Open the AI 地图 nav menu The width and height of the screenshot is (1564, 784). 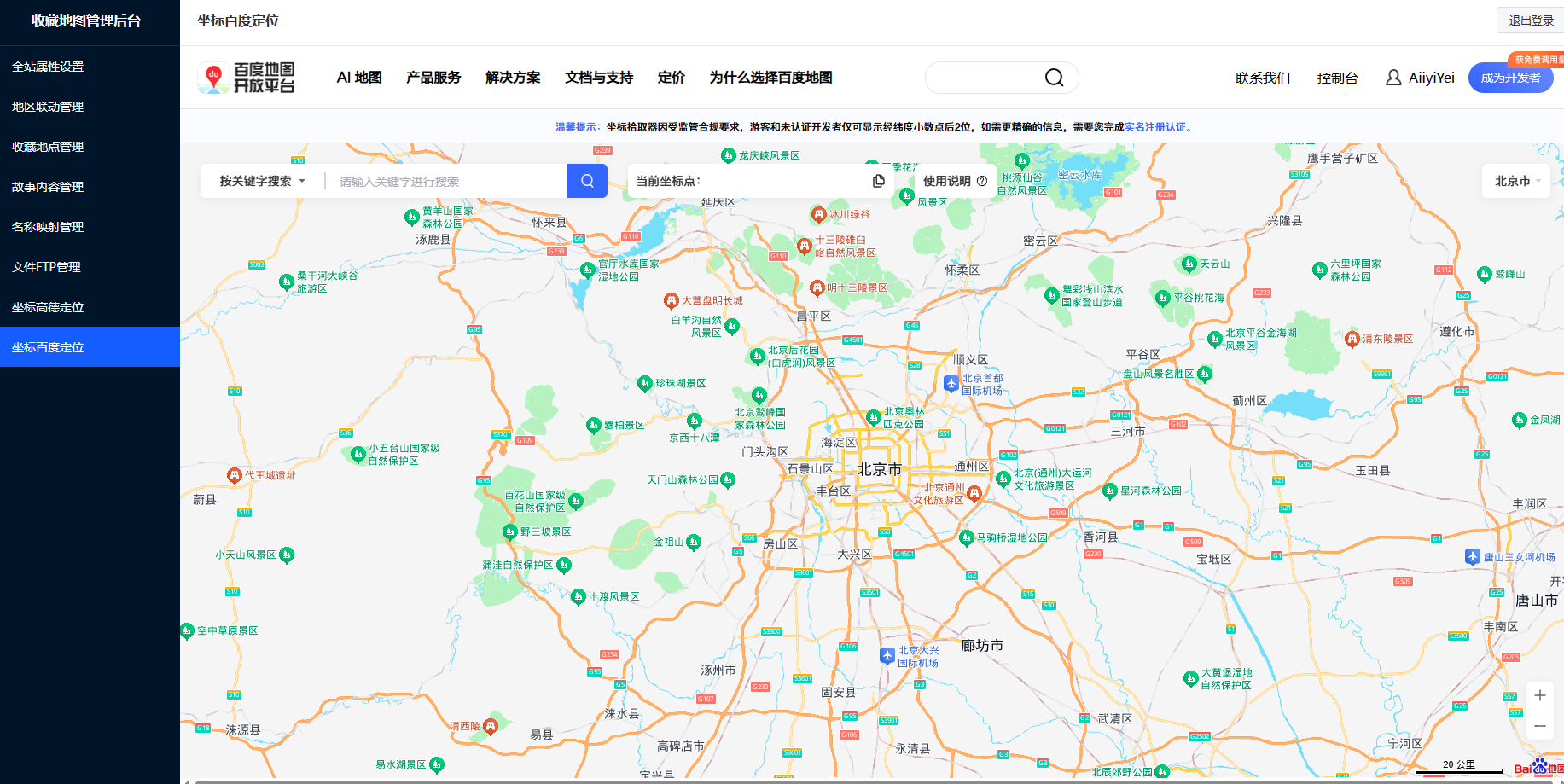359,78
